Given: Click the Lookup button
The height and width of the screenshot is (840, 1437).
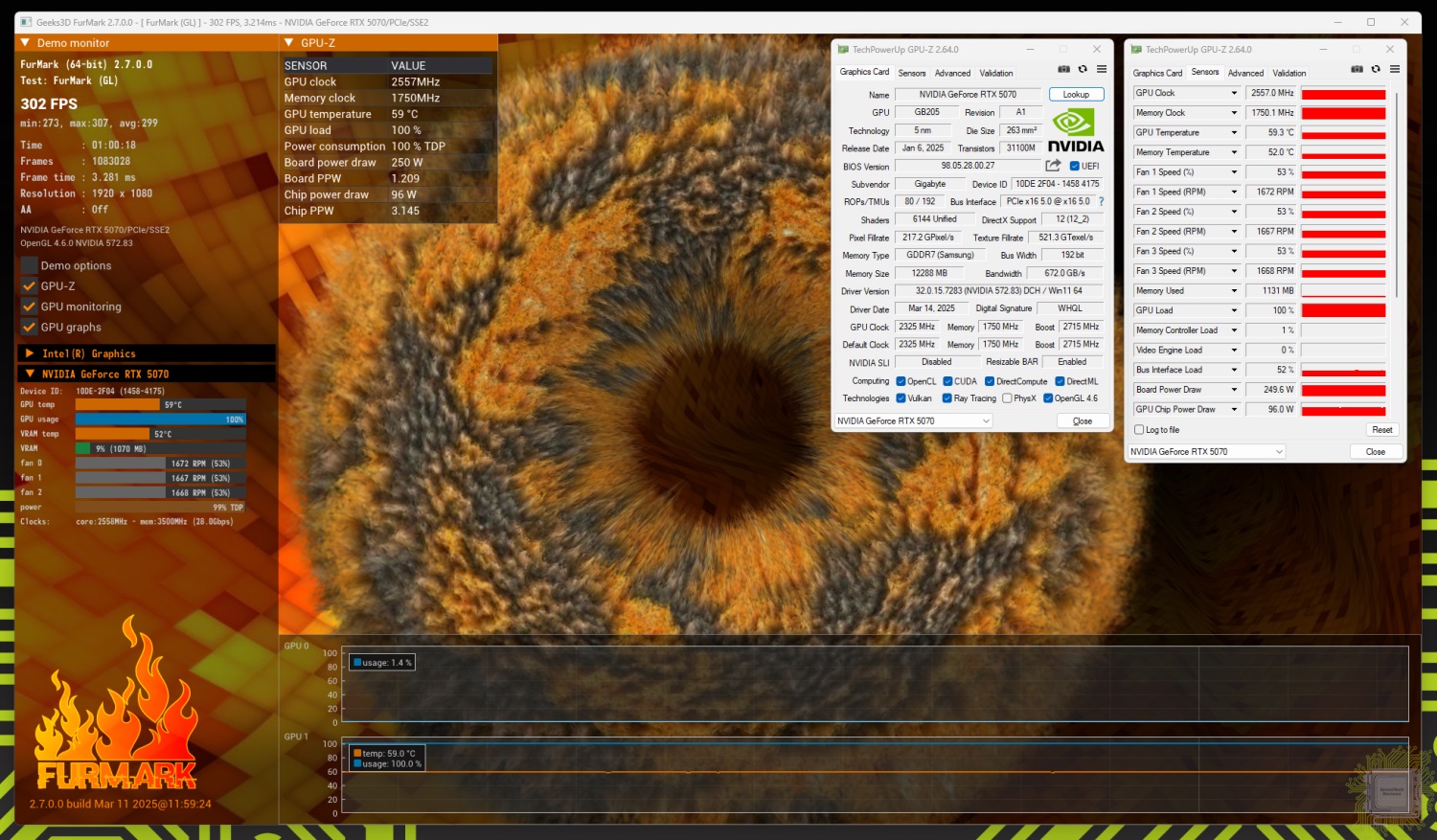Looking at the screenshot, I should click(x=1076, y=94).
